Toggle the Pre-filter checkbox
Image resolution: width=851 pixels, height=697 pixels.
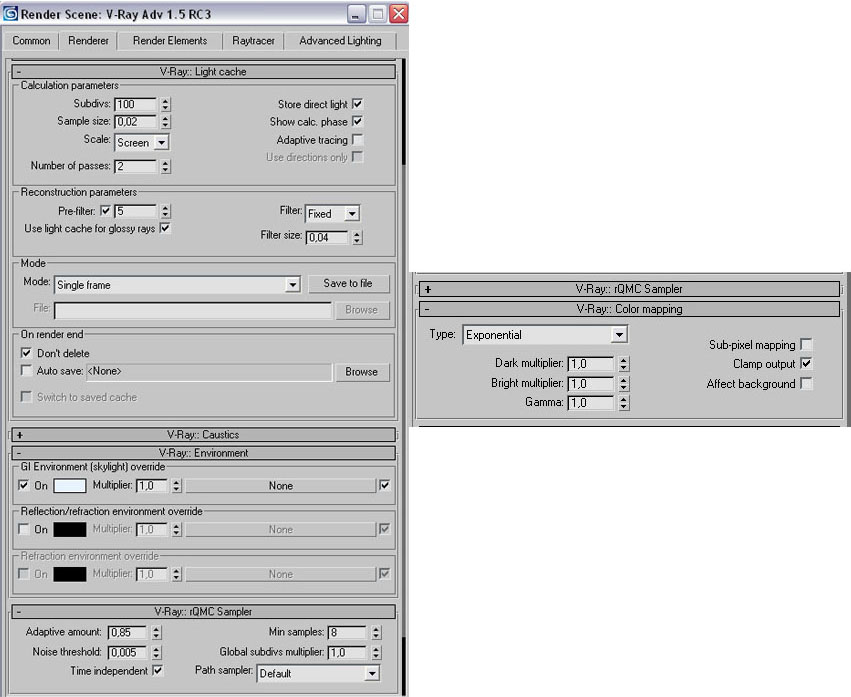105,211
